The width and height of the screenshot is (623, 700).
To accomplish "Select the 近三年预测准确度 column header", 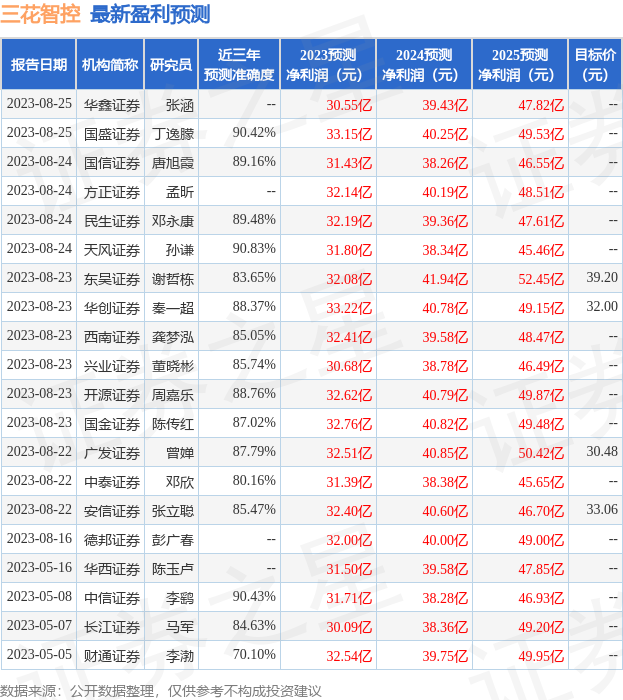I will tap(239, 65).
